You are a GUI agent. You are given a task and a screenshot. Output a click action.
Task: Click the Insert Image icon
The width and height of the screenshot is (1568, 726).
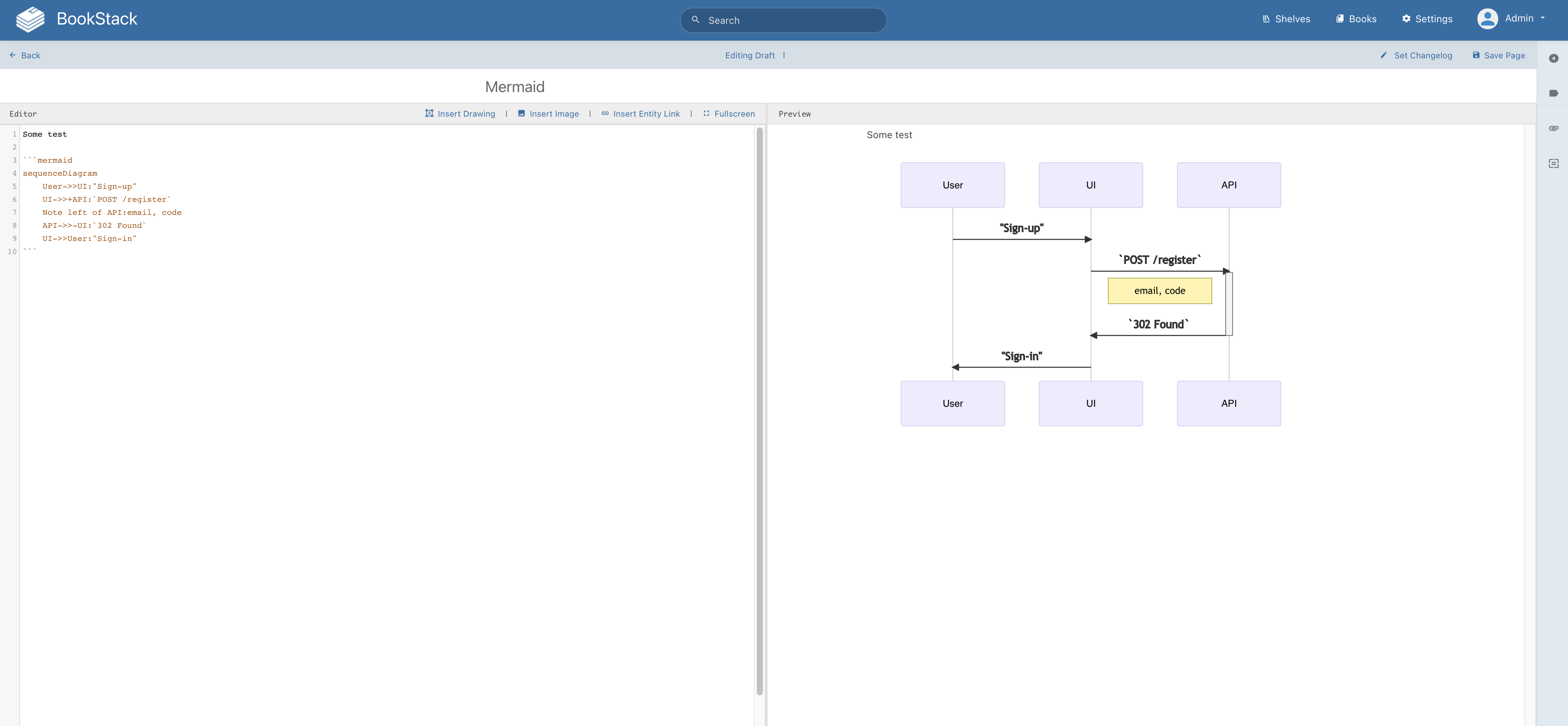[521, 113]
